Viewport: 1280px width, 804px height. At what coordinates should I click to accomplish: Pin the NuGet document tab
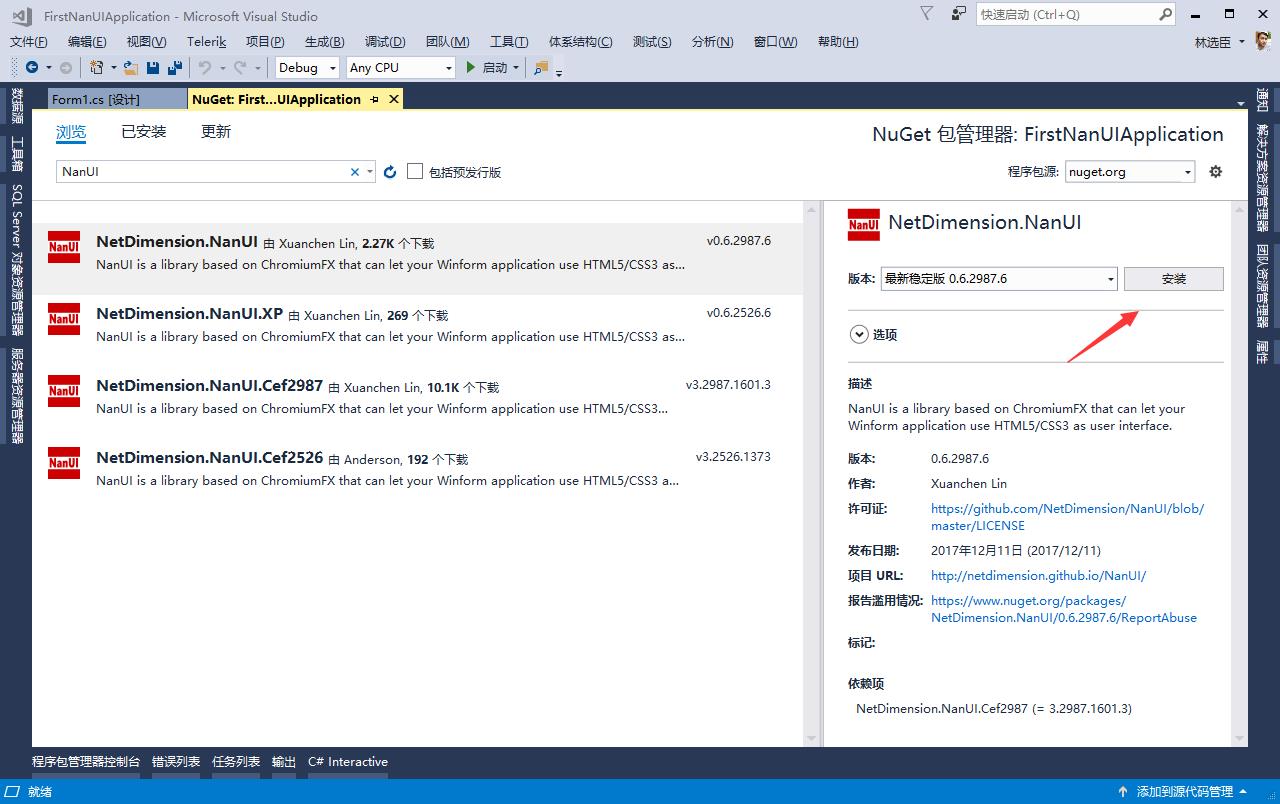tap(374, 99)
